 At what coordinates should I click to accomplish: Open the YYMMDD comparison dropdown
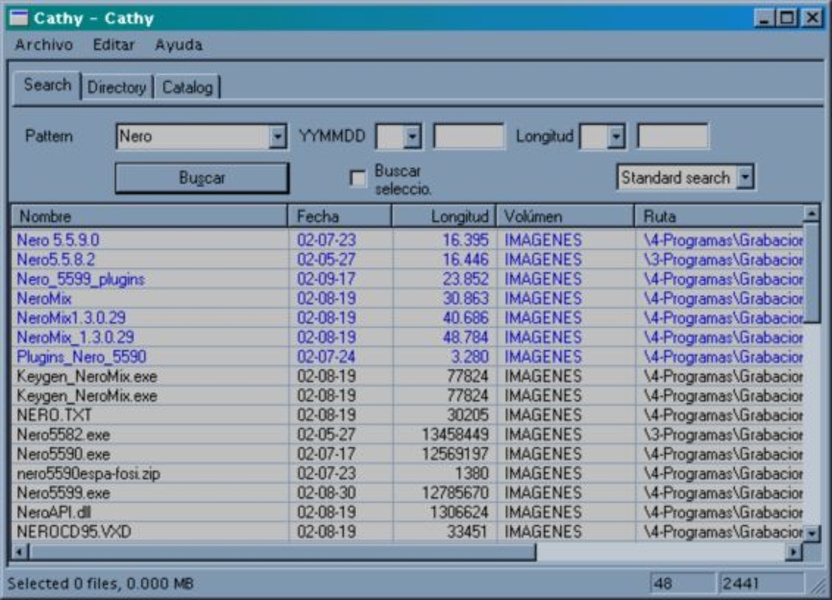point(412,137)
